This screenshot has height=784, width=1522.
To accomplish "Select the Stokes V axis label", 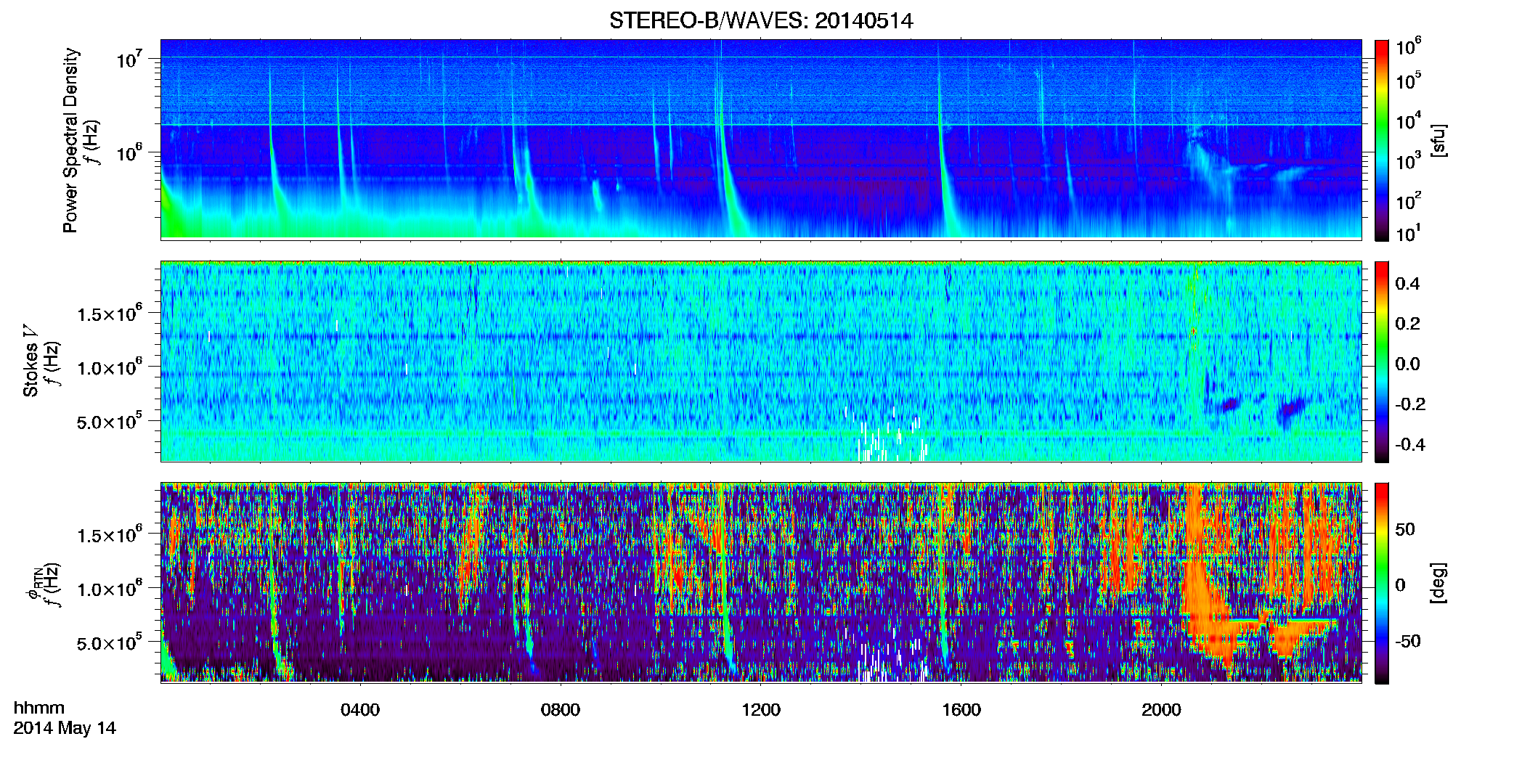I will pos(30,361).
